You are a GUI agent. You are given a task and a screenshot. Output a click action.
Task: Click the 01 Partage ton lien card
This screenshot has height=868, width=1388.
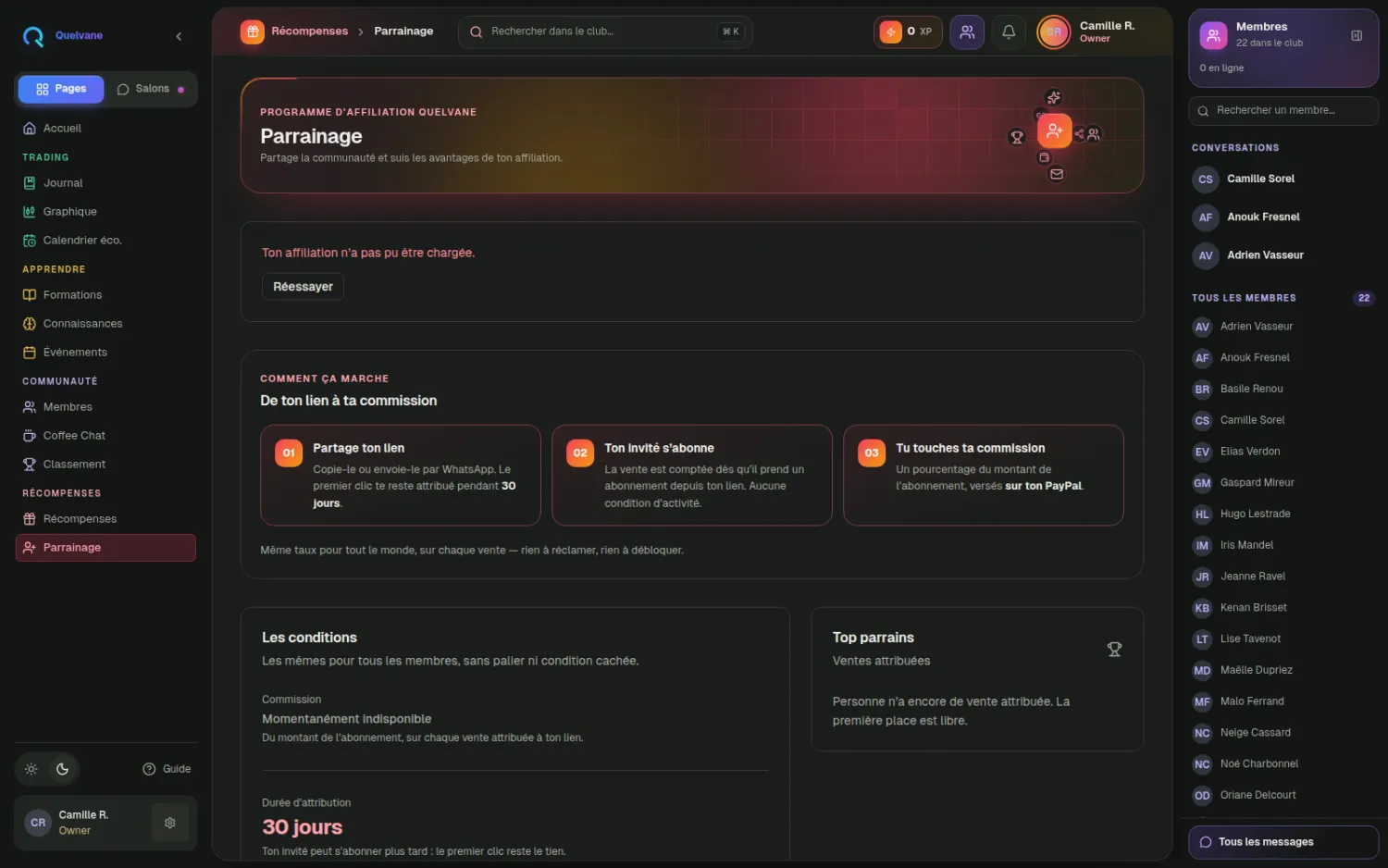click(401, 476)
